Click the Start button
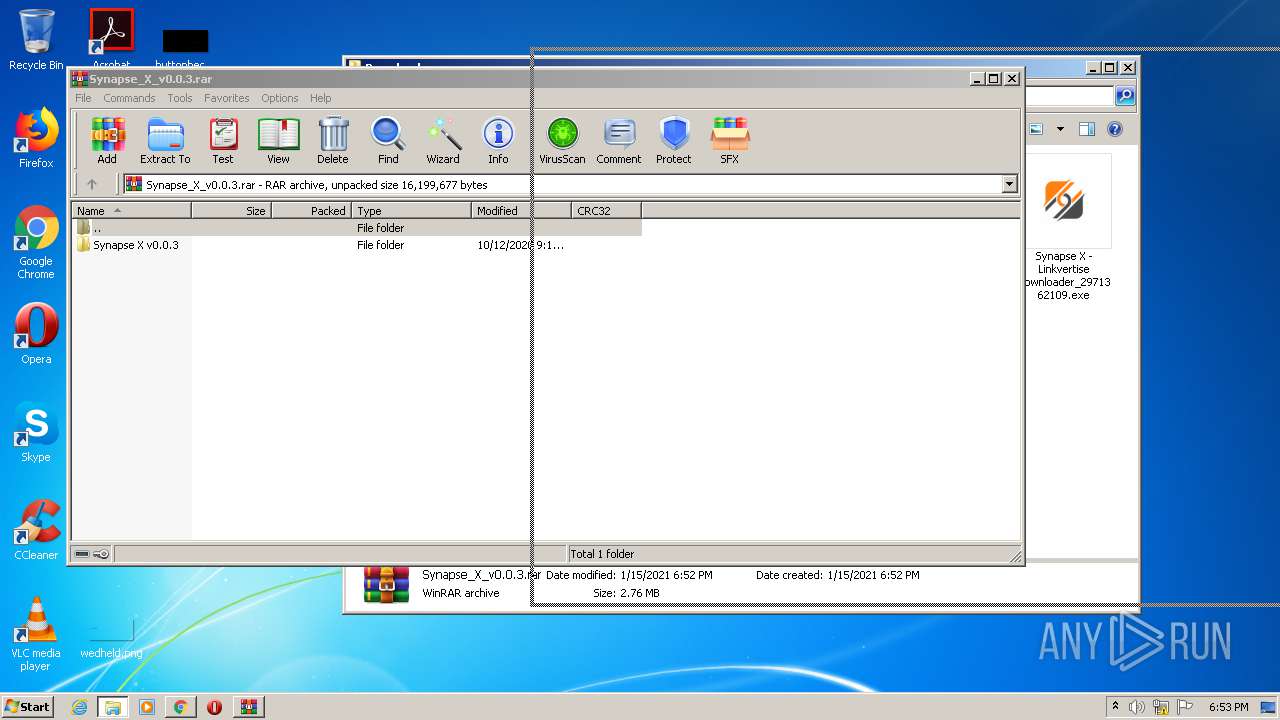This screenshot has height=720, width=1280. tap(27, 706)
